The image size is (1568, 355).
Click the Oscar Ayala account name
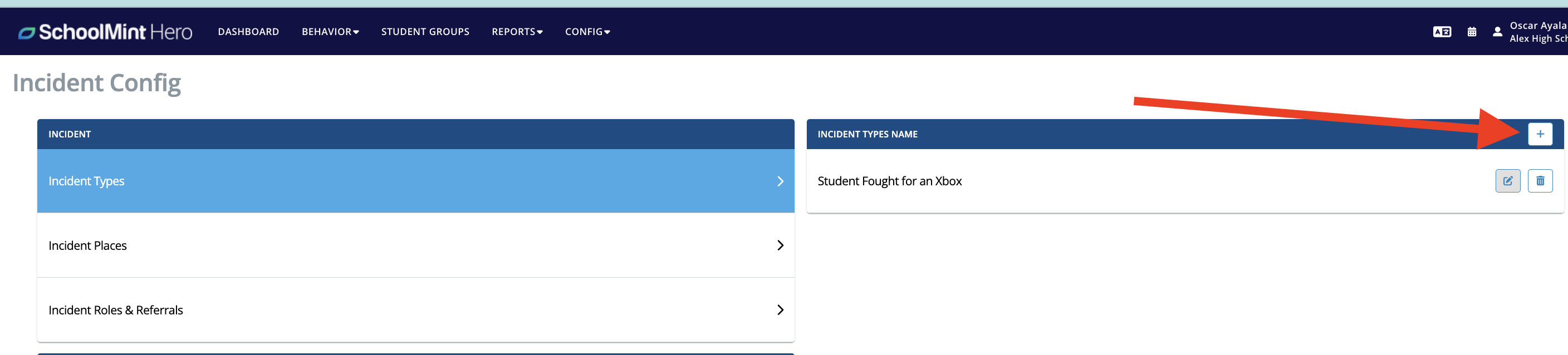[1537, 26]
